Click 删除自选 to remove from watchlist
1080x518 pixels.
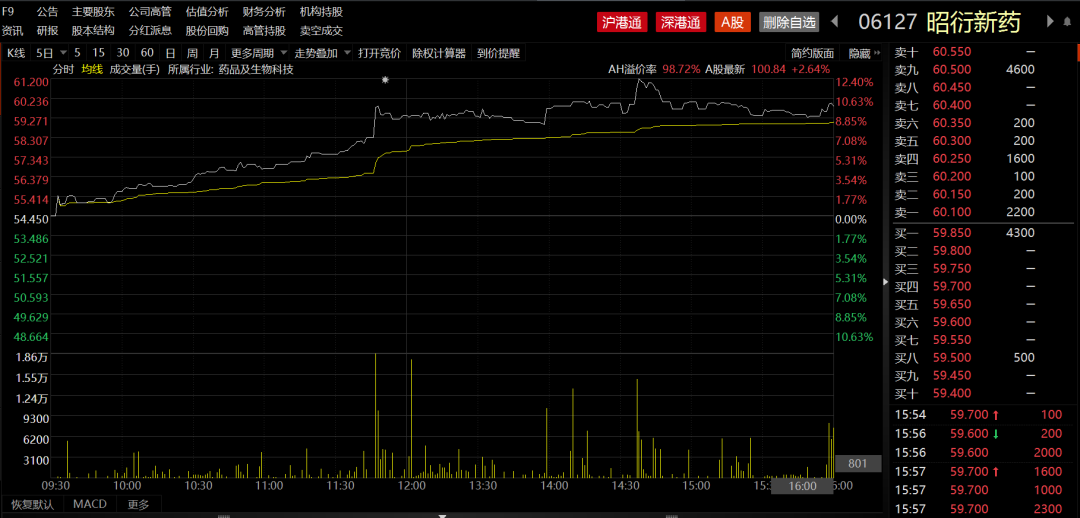tap(789, 22)
